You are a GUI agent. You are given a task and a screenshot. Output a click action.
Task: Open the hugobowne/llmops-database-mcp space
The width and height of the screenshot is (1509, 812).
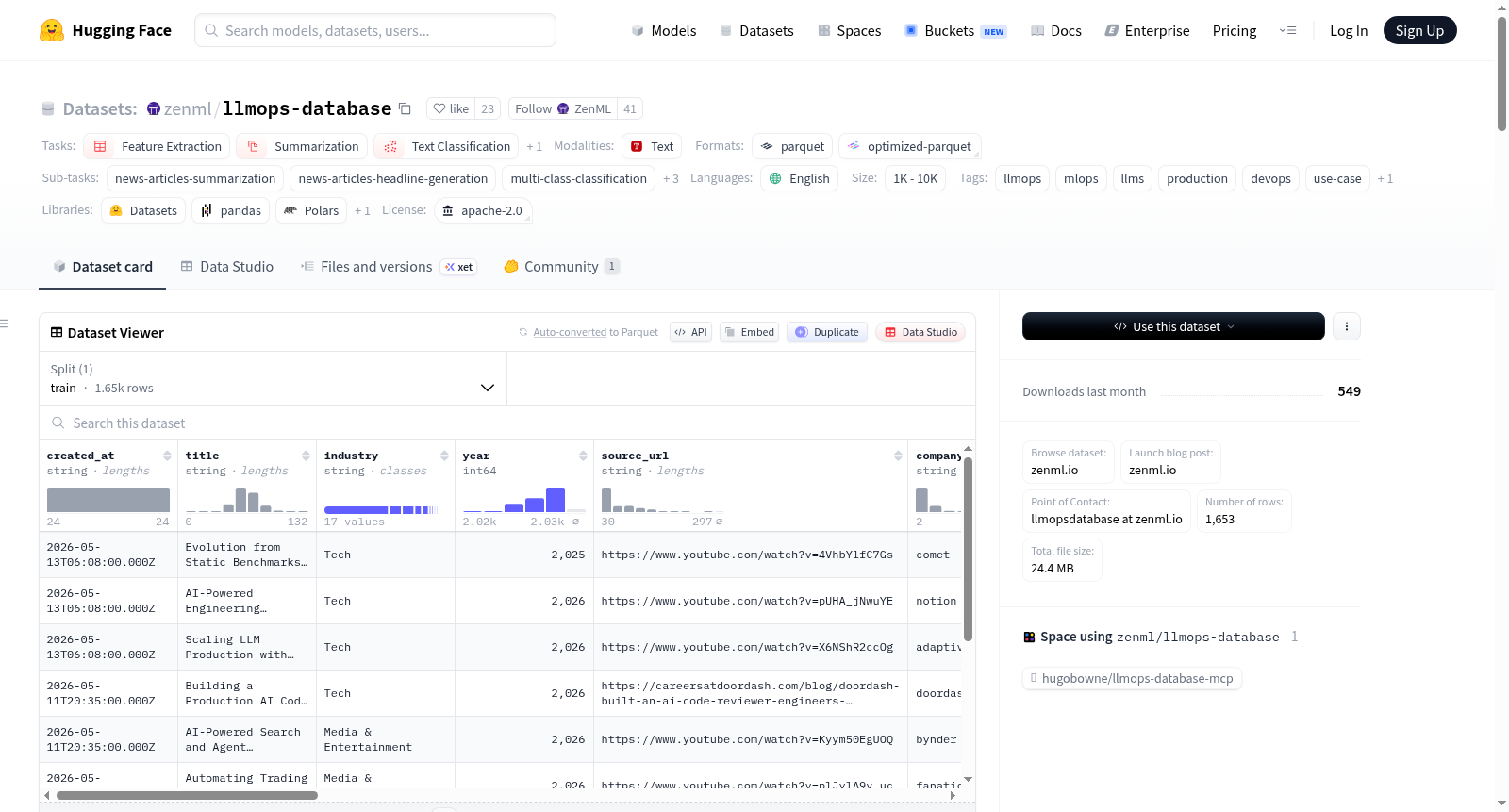(x=1132, y=678)
